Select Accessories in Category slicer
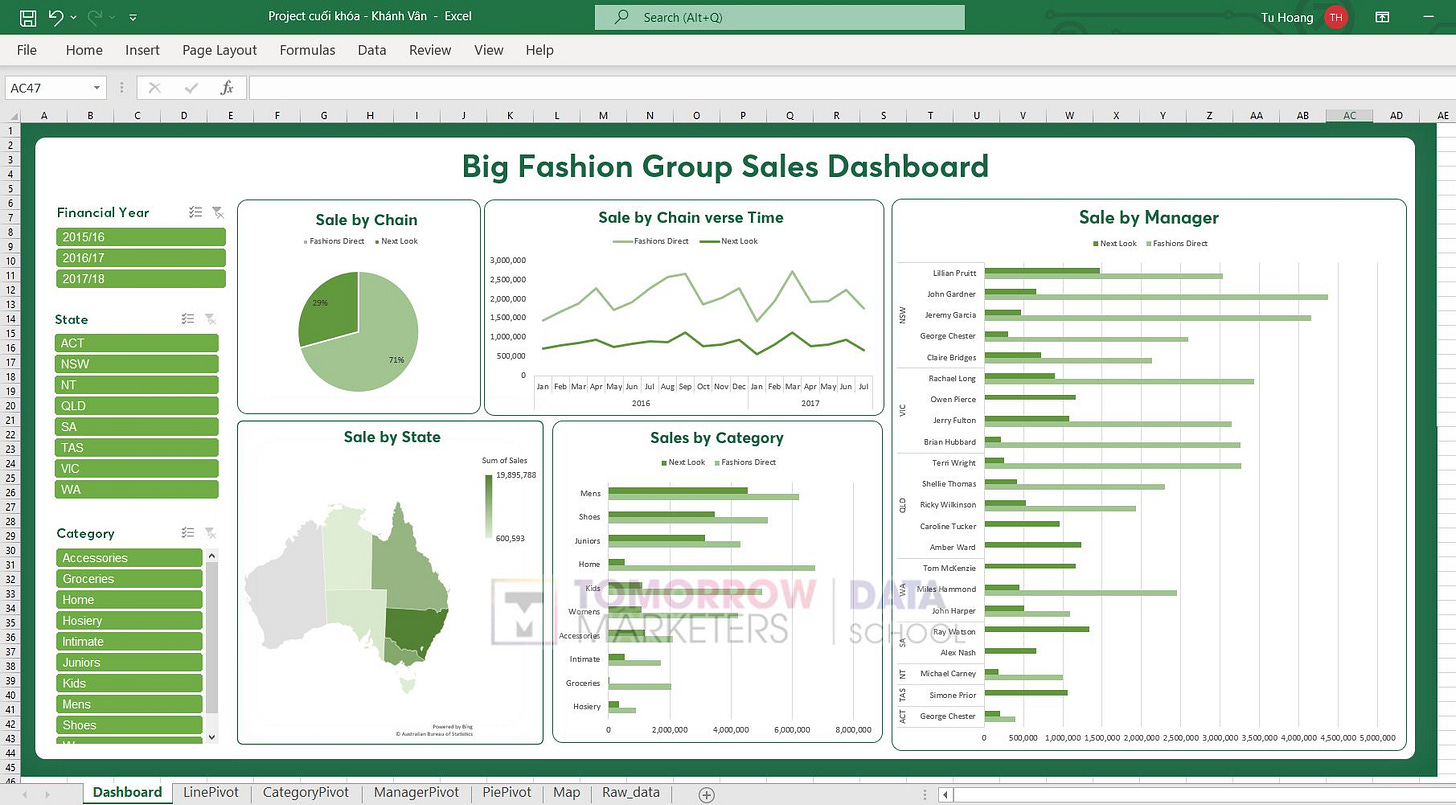1456x805 pixels. click(x=130, y=558)
